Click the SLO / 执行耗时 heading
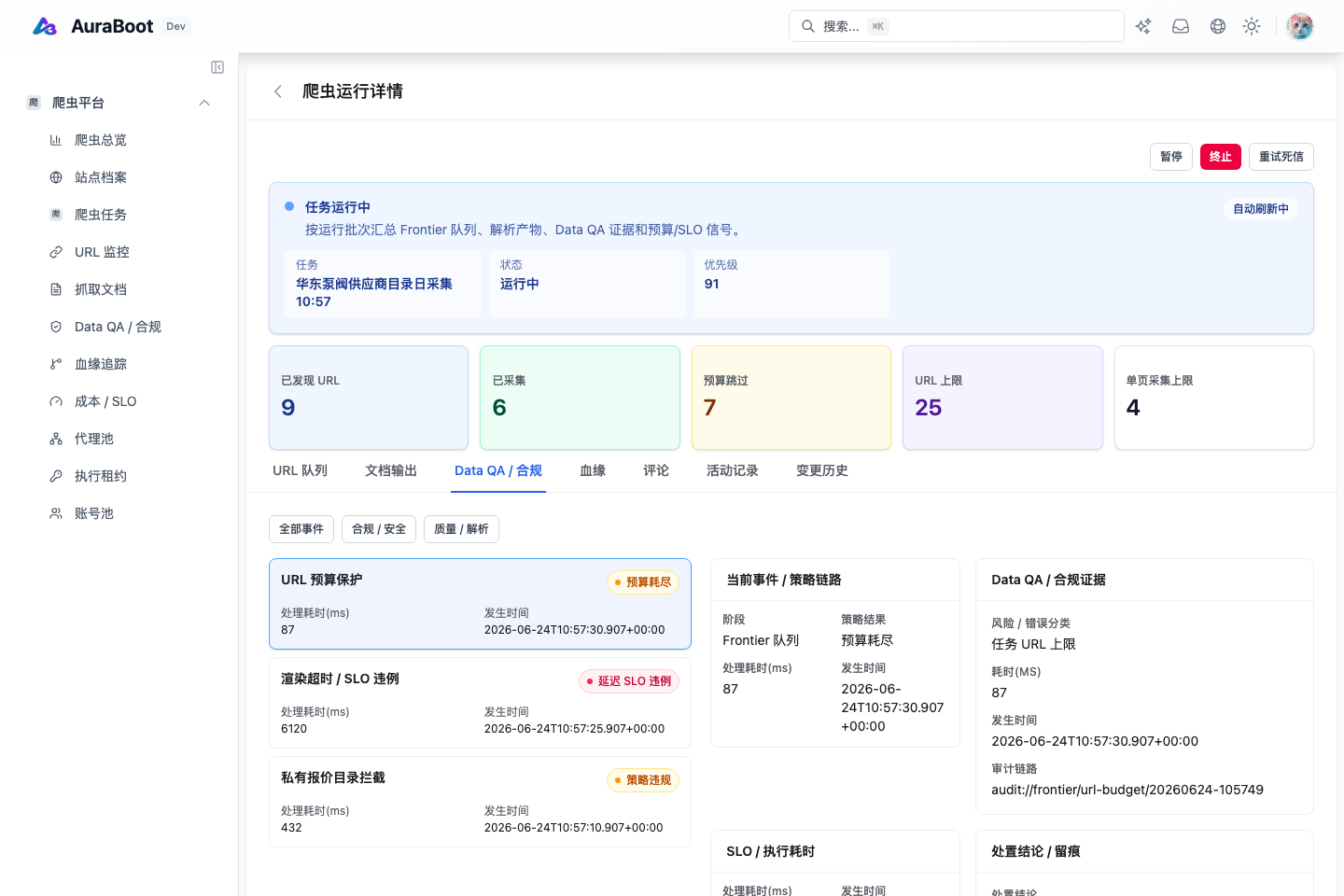 (771, 851)
